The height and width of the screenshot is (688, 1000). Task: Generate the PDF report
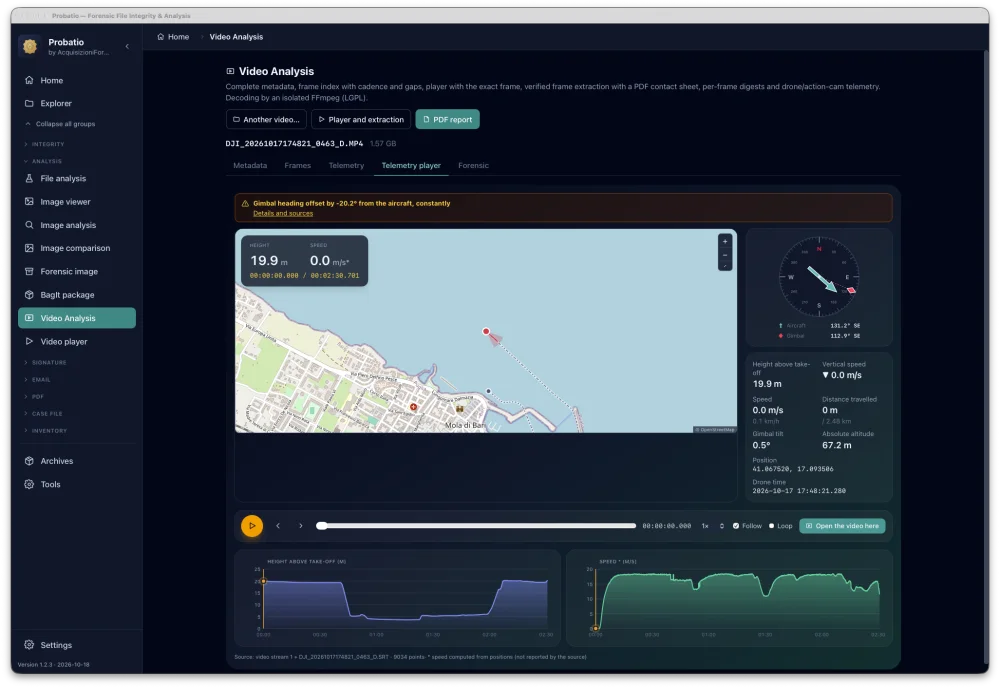(x=448, y=119)
